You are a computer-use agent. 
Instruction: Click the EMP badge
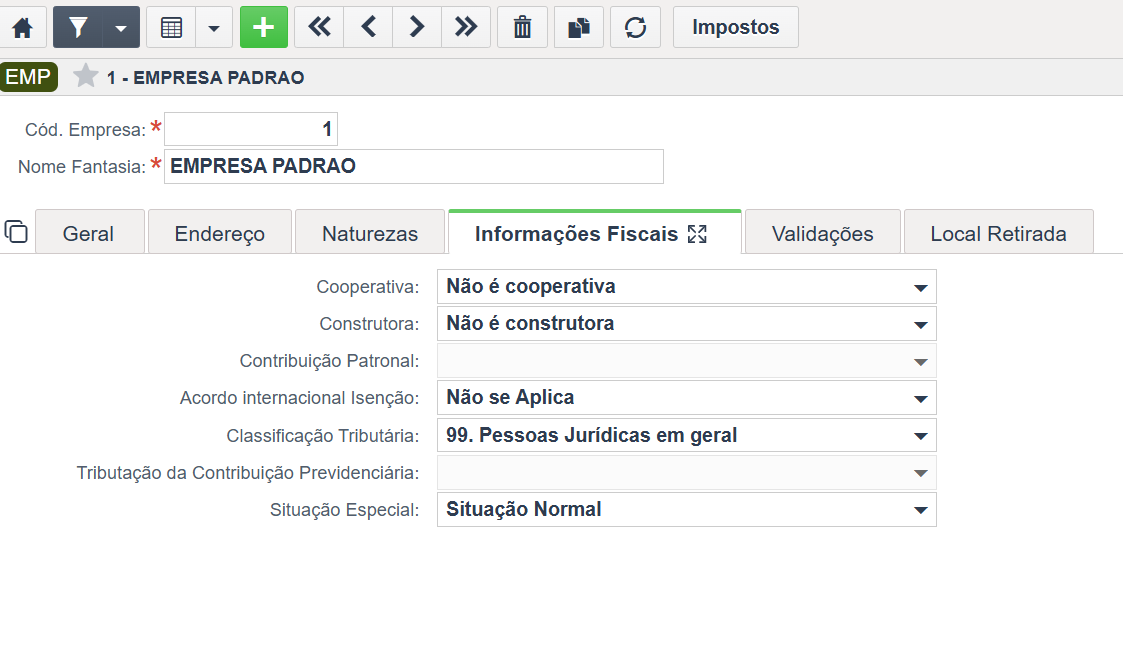pos(29,77)
